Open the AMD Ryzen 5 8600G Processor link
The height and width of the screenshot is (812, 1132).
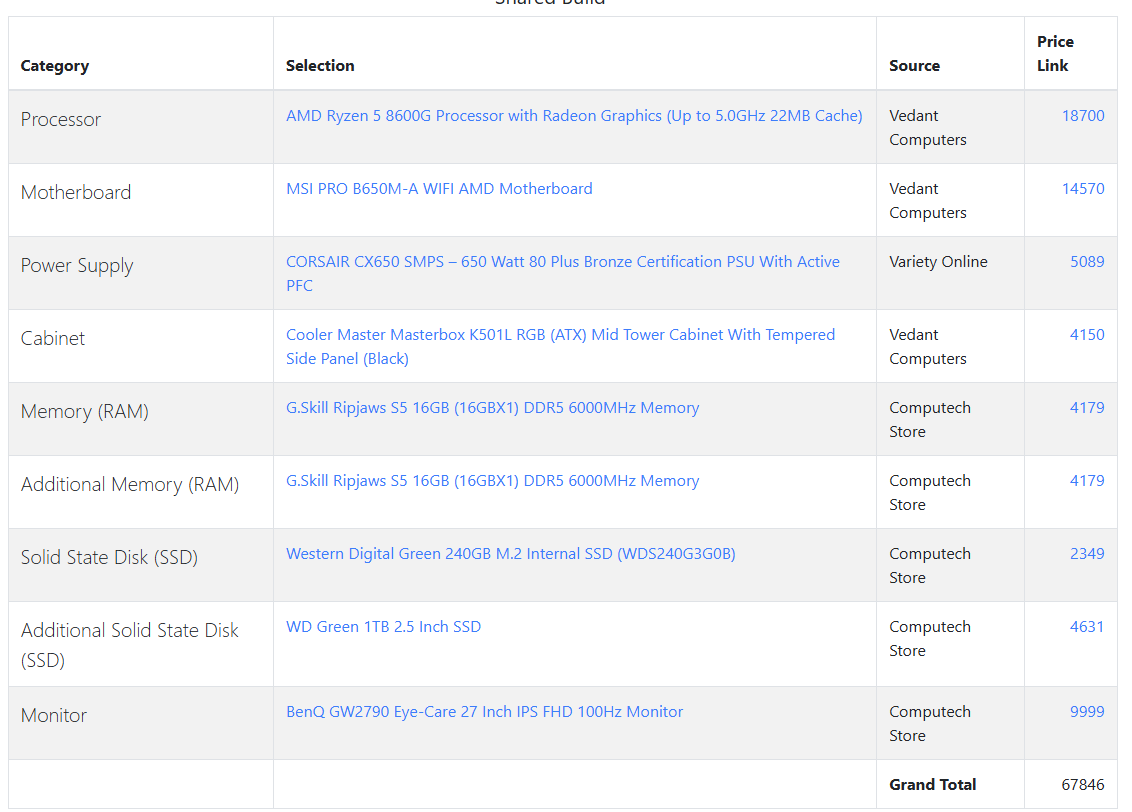pyautogui.click(x=574, y=115)
